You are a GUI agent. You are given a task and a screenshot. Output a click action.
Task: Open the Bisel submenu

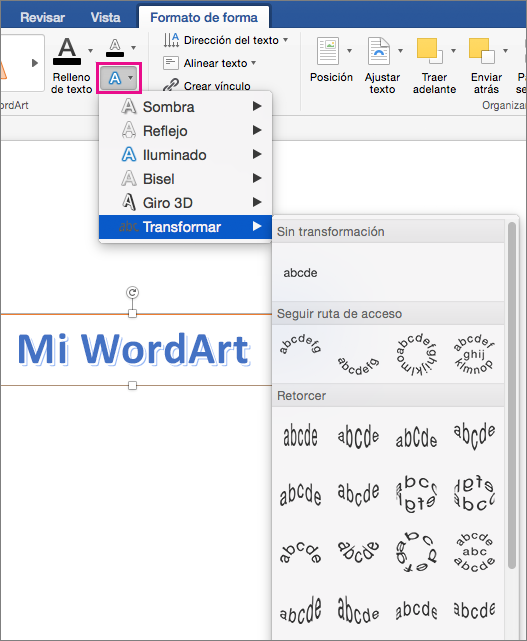pyautogui.click(x=185, y=179)
